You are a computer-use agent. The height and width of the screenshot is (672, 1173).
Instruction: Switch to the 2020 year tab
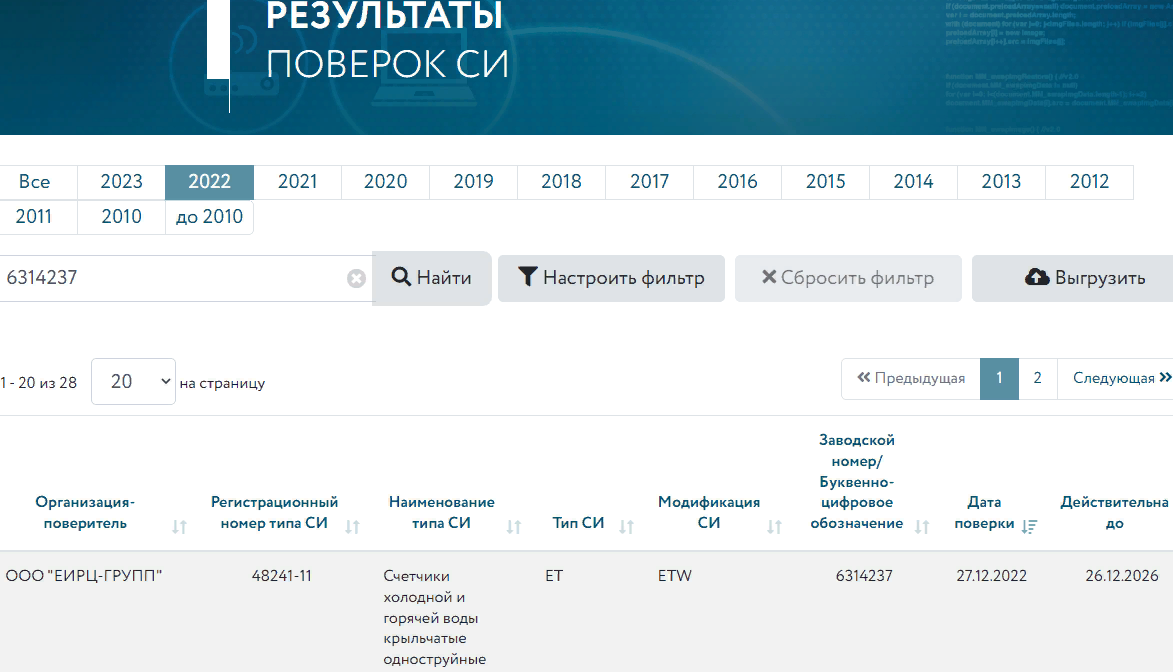coord(385,182)
